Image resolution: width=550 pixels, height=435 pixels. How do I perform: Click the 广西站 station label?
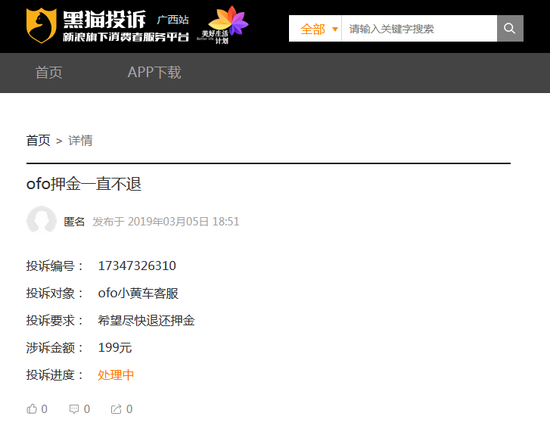(x=173, y=19)
